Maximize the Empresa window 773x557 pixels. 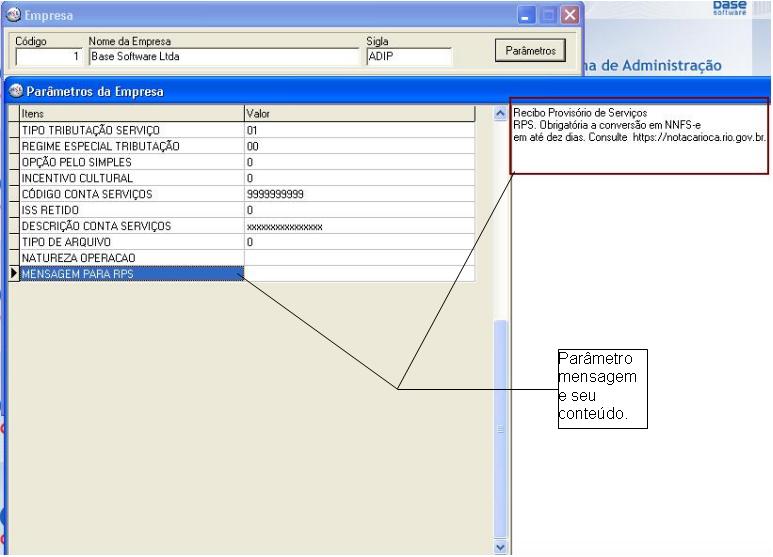point(548,15)
